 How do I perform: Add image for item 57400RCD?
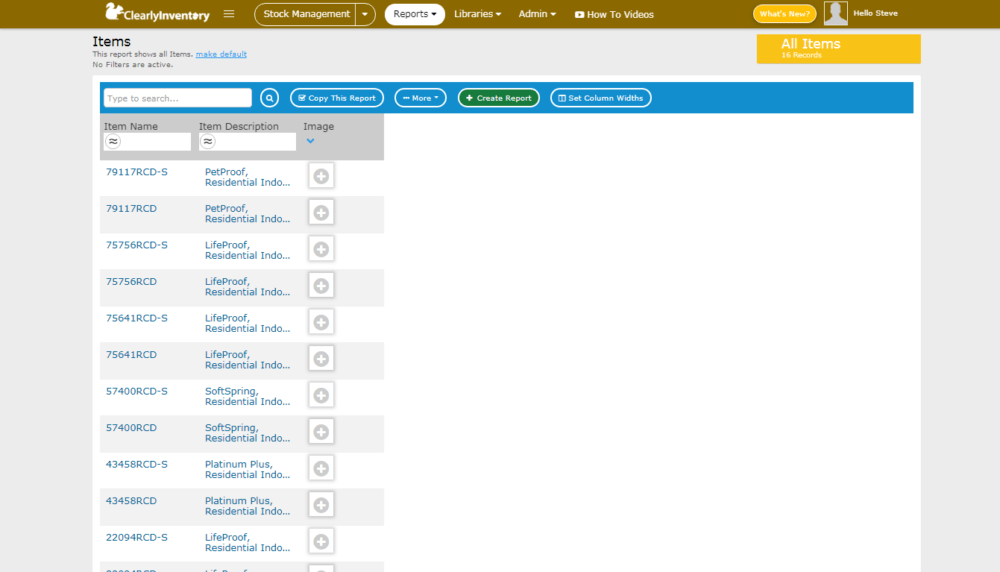coord(321,432)
